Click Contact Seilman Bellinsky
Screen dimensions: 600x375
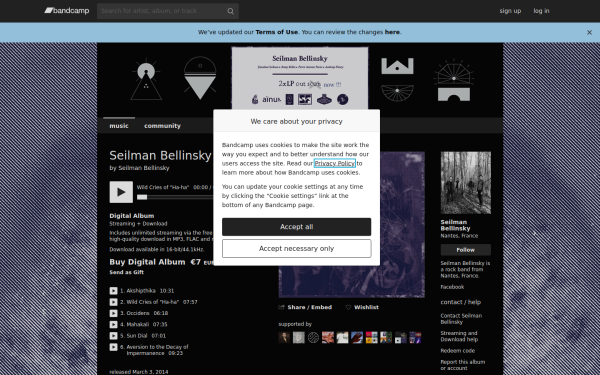tap(461, 319)
